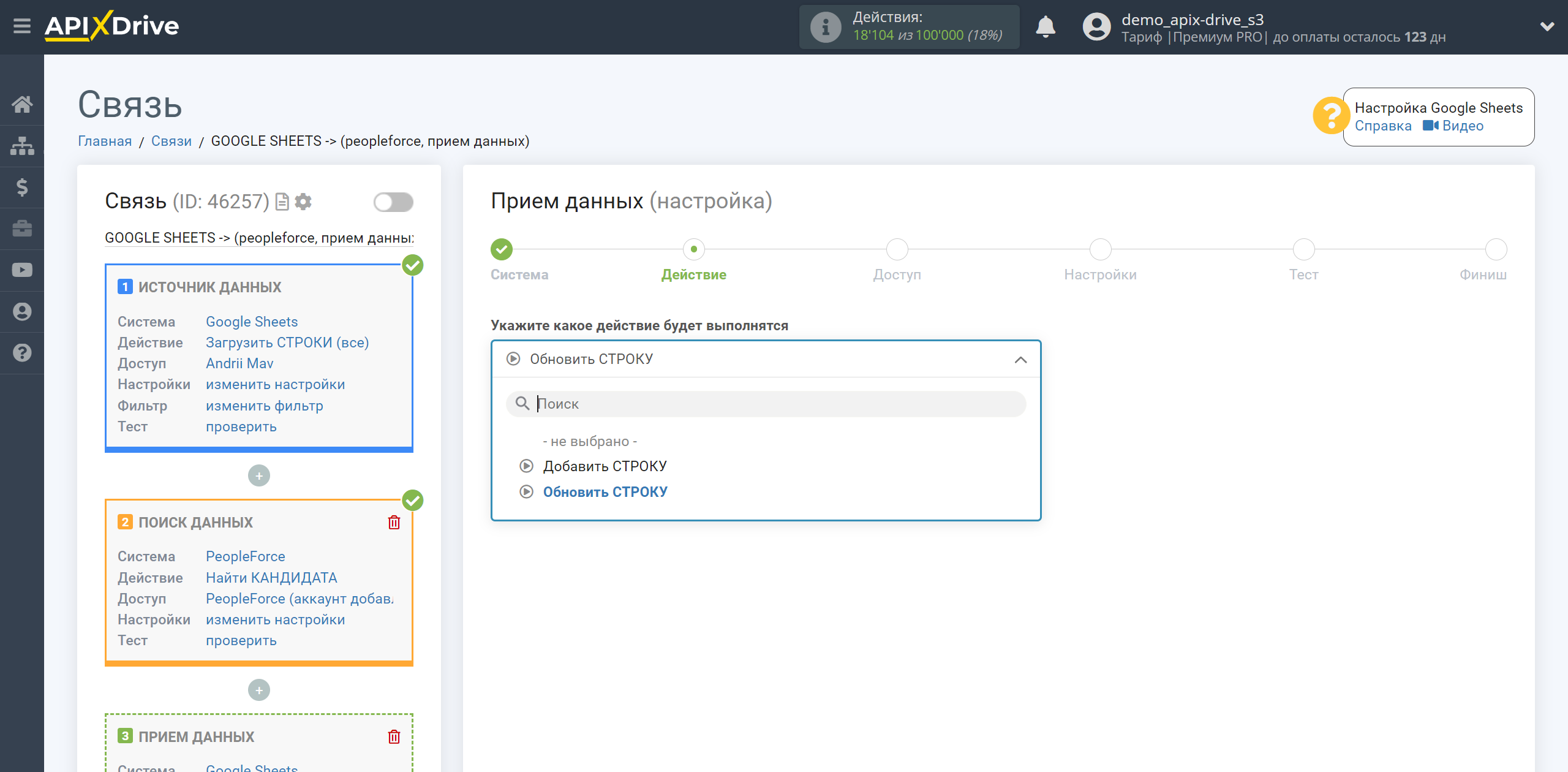Screen dimensions: 1568x772
Task: Click Найти КАНДИДАТА action link
Action: (x=271, y=578)
